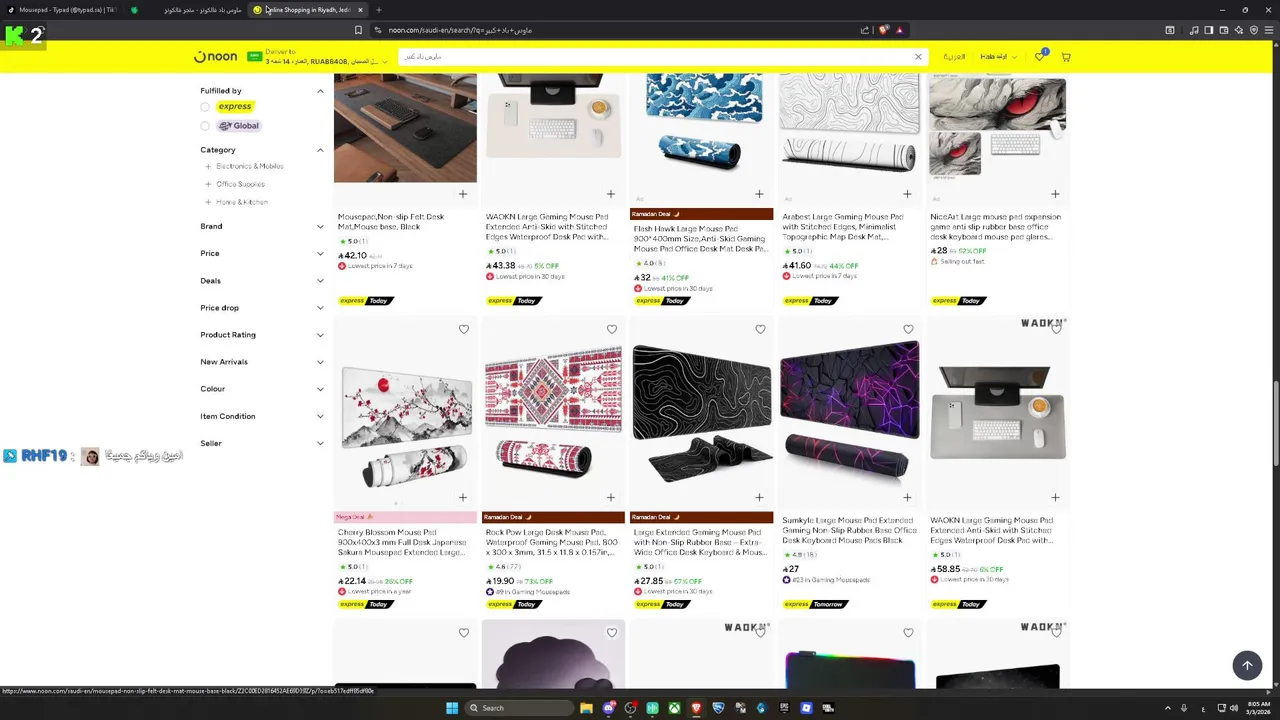
Task: Open the shopping cart icon
Action: pos(1066,57)
